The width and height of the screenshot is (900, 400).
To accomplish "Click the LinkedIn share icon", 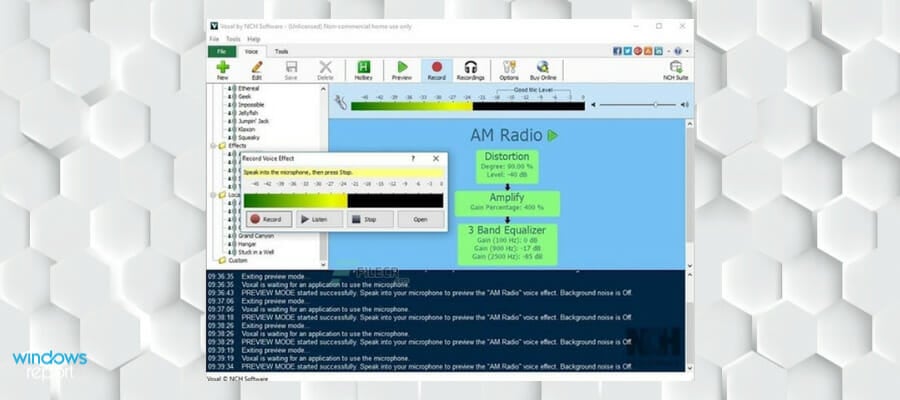I will (658, 51).
